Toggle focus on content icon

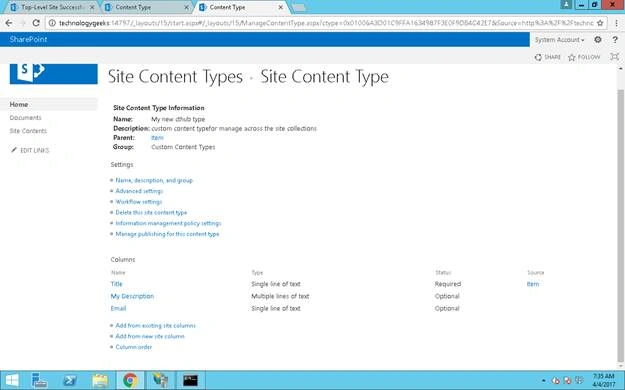[x=615, y=57]
